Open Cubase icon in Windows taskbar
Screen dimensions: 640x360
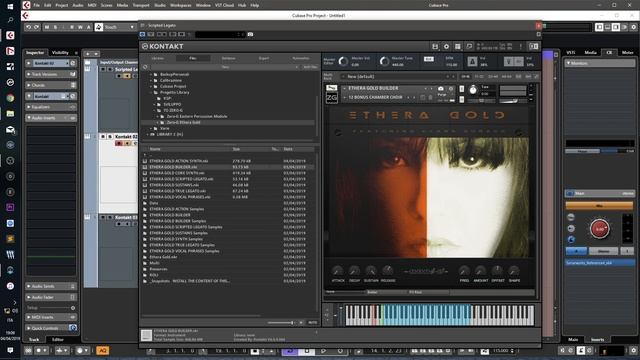click(x=10, y=36)
